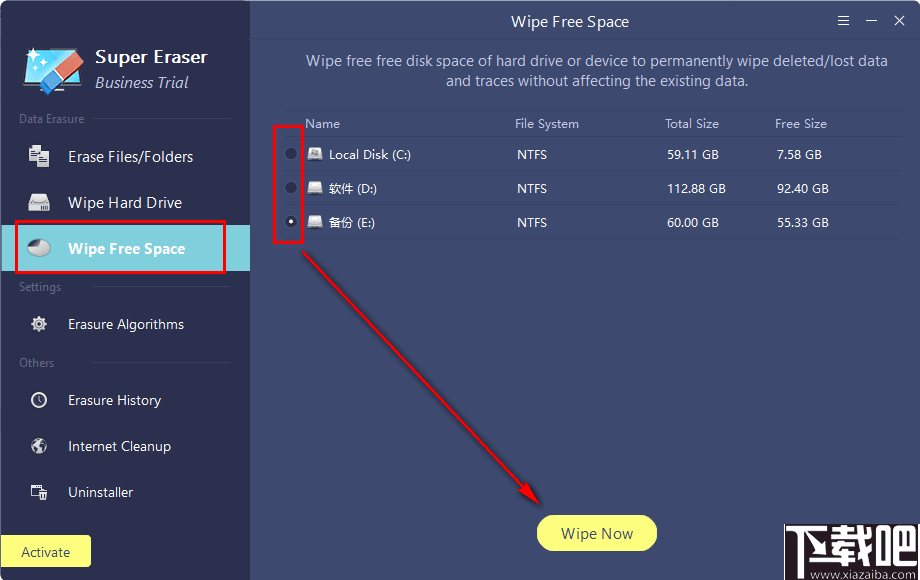Click the 软件 (D:) drive icon
Screen dimensions: 920x580
(316, 188)
